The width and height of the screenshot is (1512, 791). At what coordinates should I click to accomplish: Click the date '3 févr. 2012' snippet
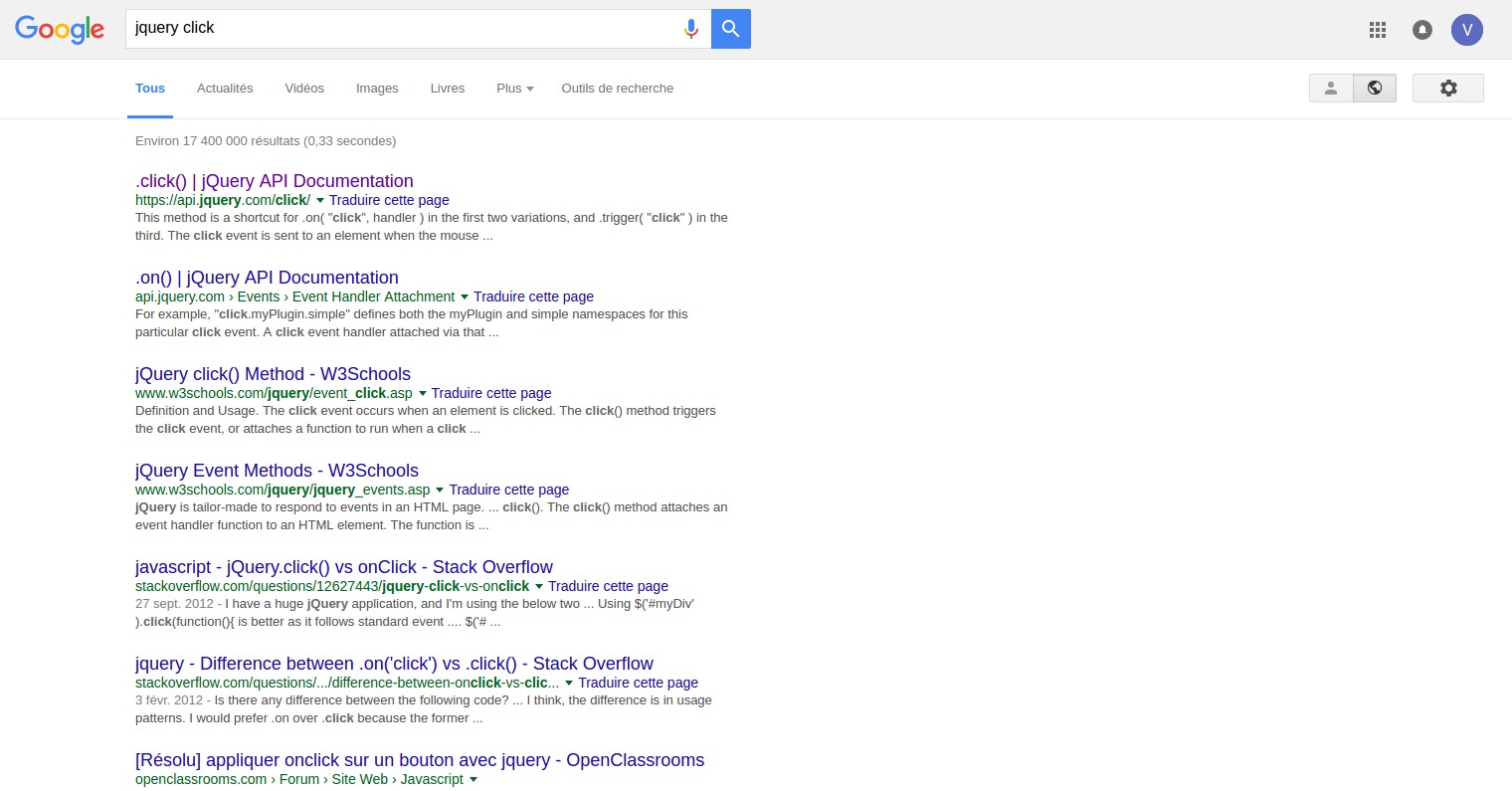pyautogui.click(x=169, y=700)
